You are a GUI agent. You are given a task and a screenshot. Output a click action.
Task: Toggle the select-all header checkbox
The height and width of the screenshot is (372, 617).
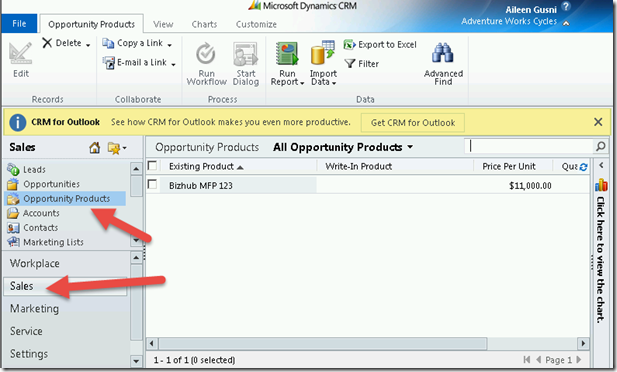click(x=152, y=165)
